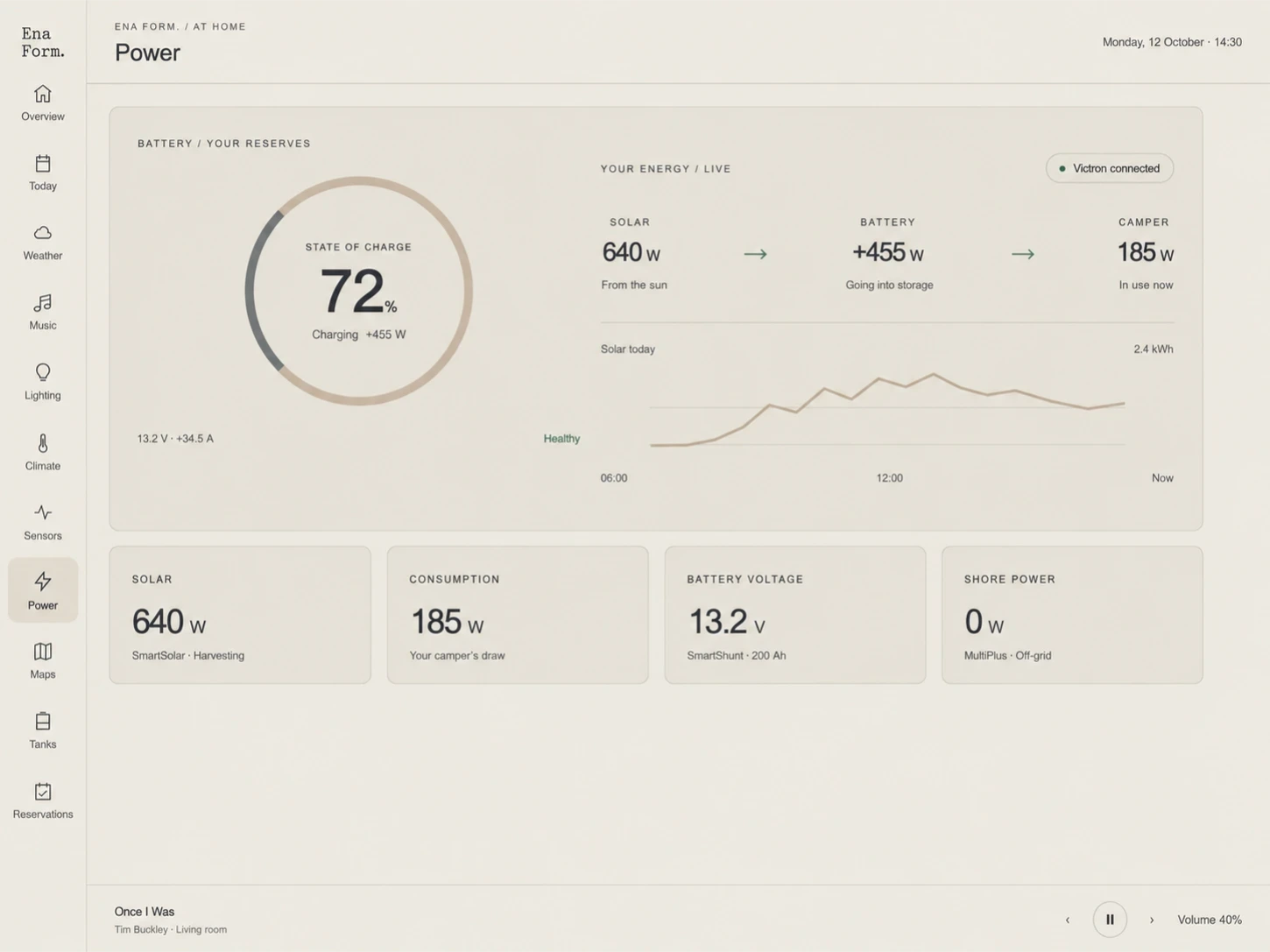Click the 'Solar today' chart label
This screenshot has height=952, width=1270.
628,349
